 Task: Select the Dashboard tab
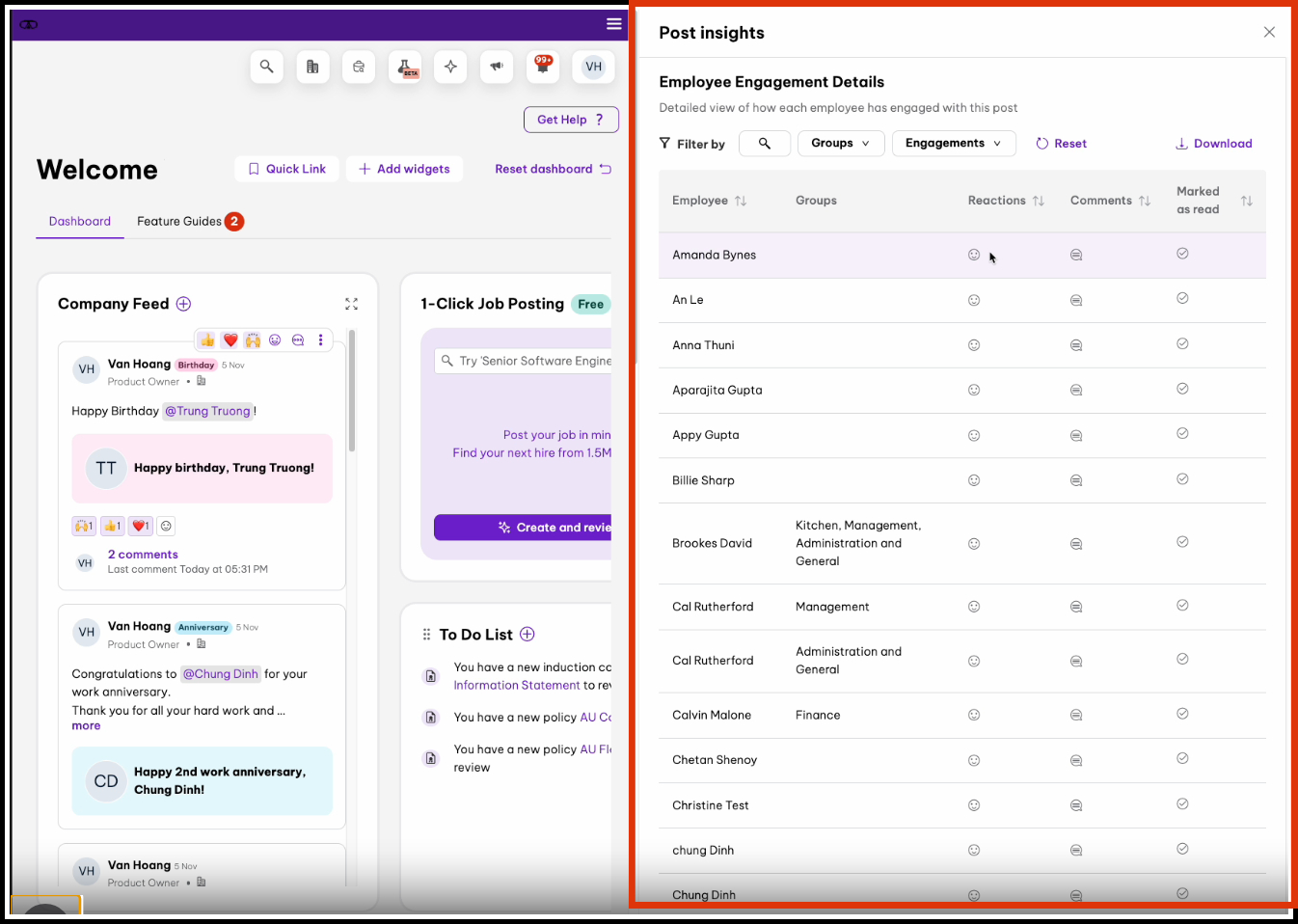[80, 222]
